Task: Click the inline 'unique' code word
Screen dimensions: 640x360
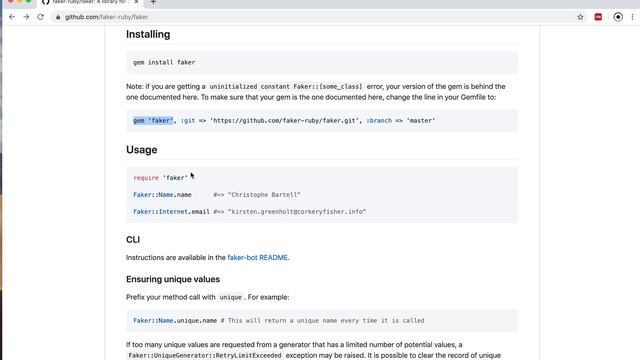Action: pyautogui.click(x=231, y=297)
